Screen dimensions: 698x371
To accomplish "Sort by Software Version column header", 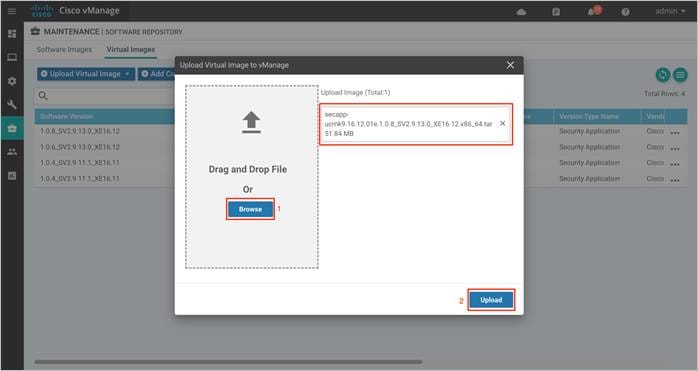I will tap(66, 116).
